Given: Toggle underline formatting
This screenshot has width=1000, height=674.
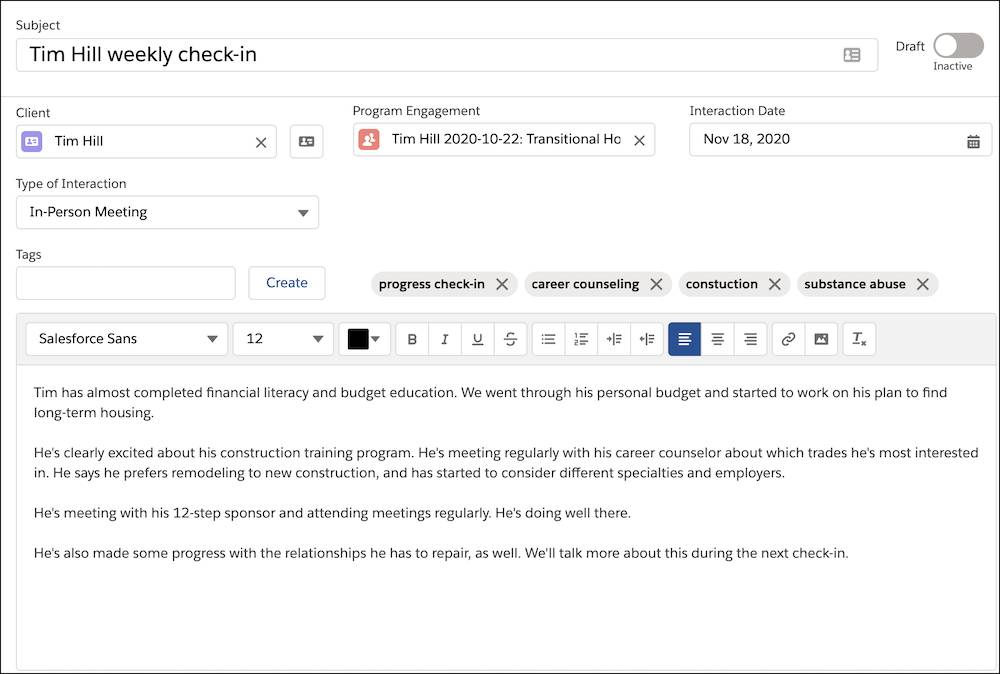Looking at the screenshot, I should tap(477, 339).
